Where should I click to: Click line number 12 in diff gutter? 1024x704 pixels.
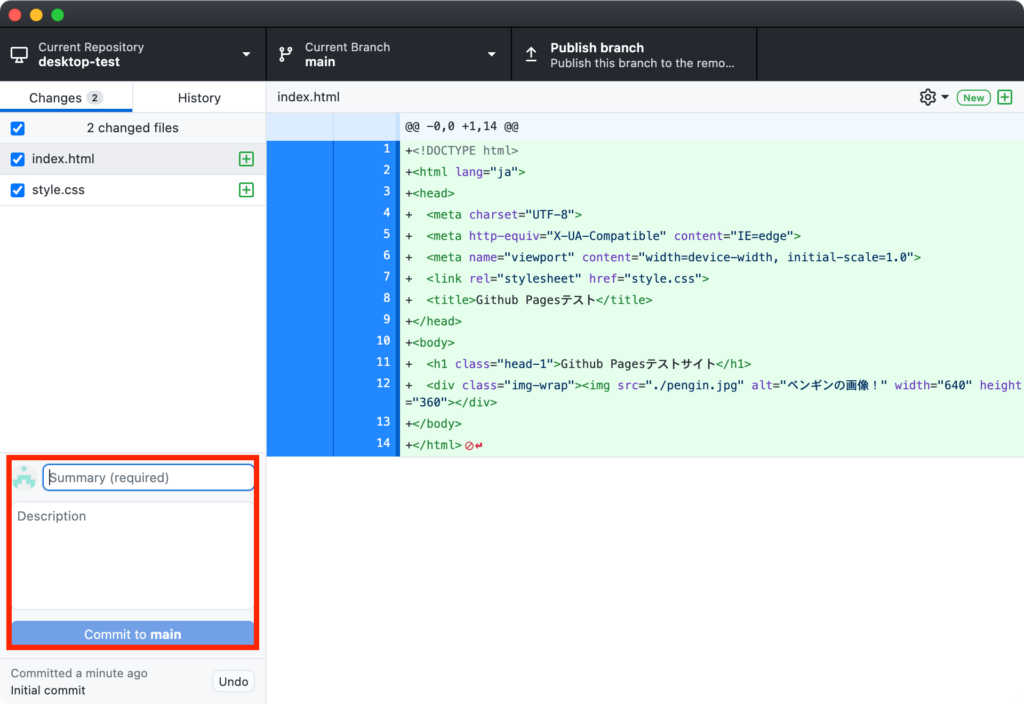click(383, 383)
